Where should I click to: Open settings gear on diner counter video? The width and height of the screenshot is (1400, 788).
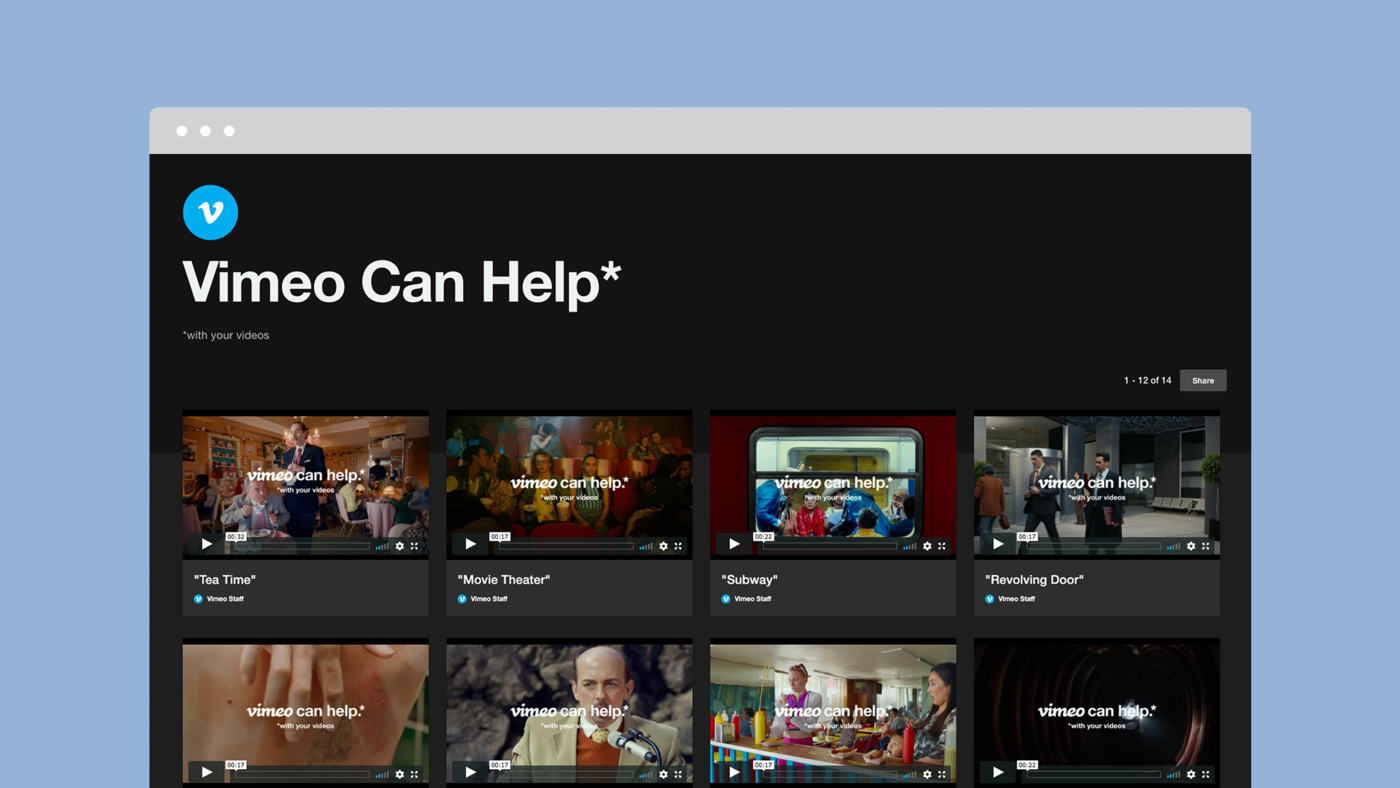[x=927, y=774]
